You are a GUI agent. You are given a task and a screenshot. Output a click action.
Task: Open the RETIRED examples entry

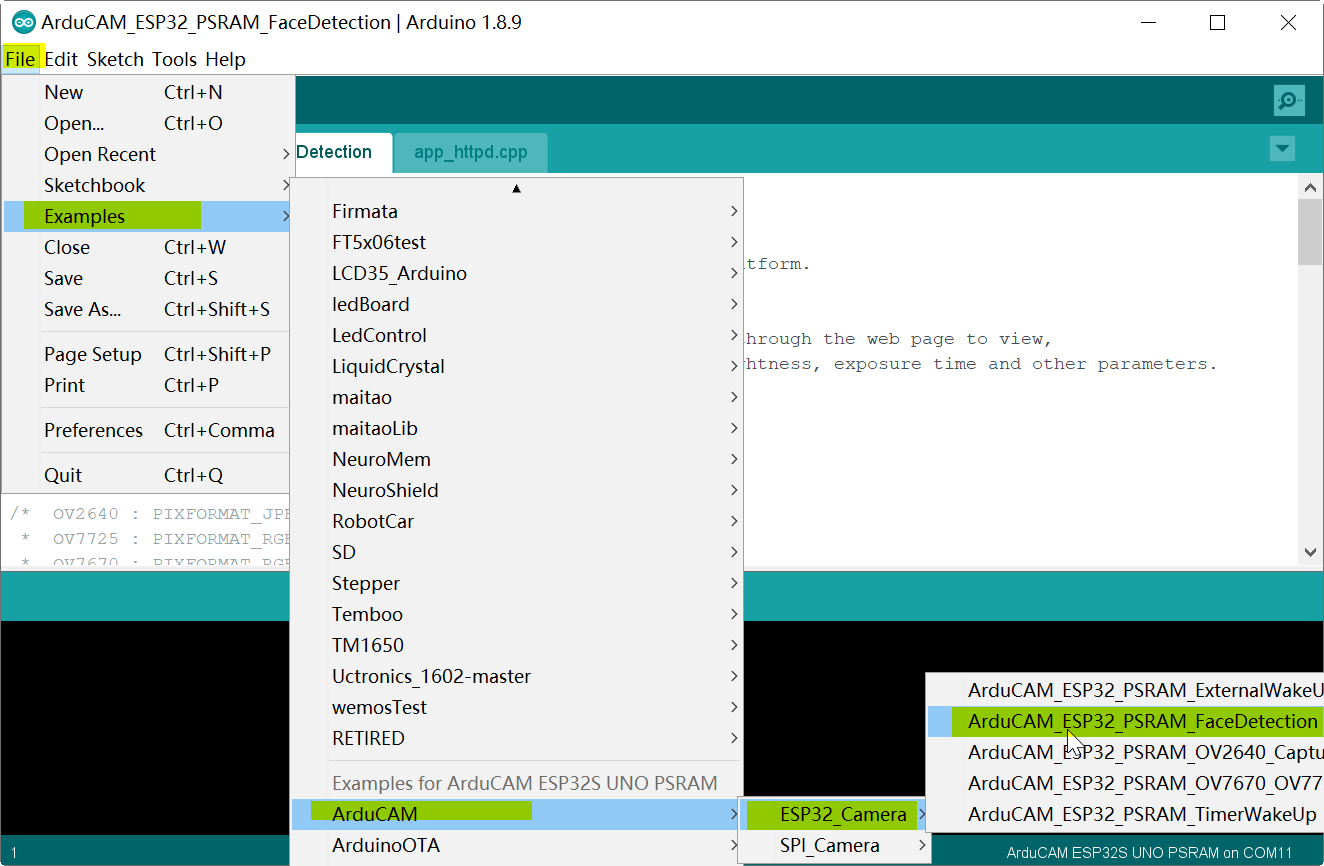[x=517, y=738]
